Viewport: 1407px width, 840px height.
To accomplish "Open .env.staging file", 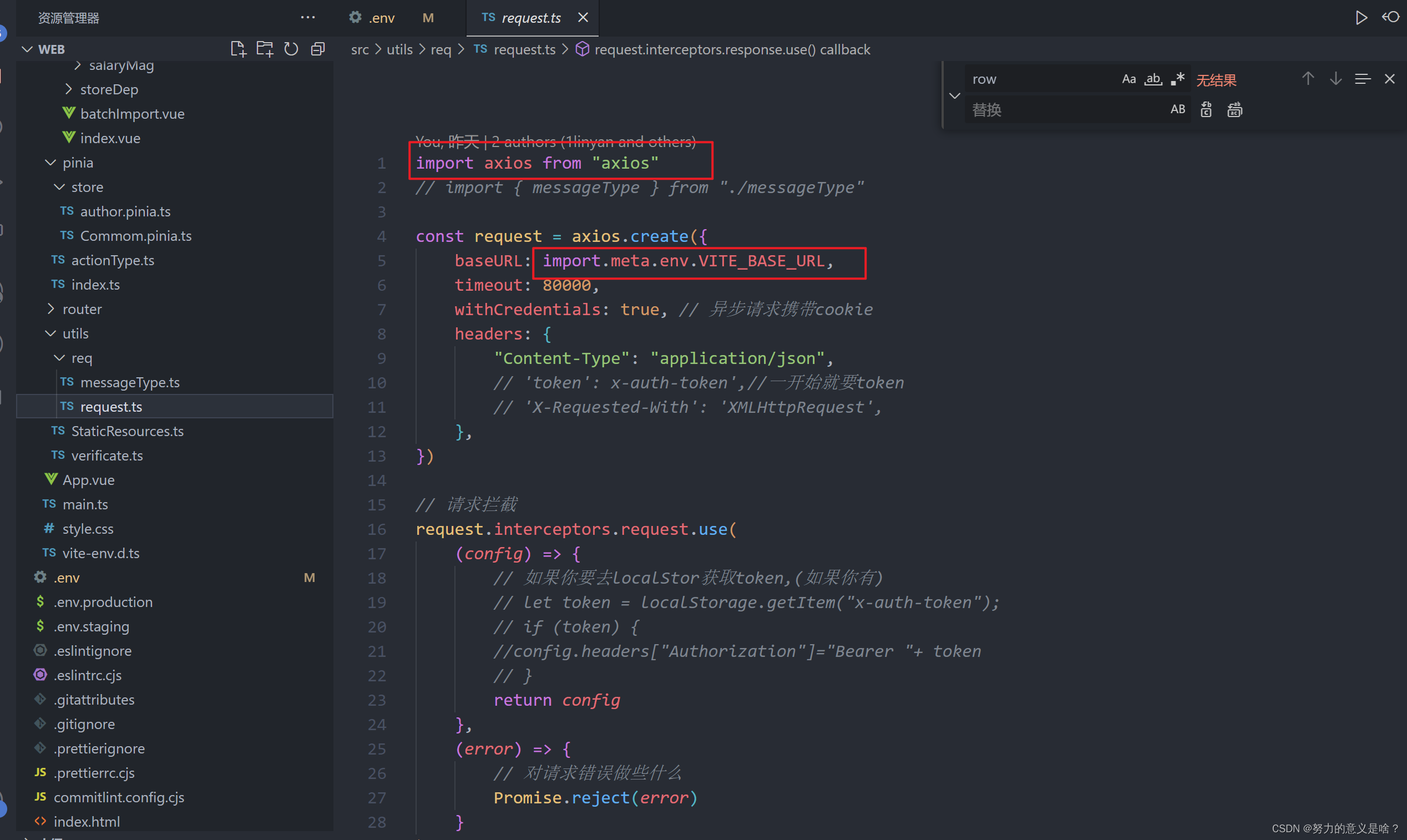I will pos(91,626).
